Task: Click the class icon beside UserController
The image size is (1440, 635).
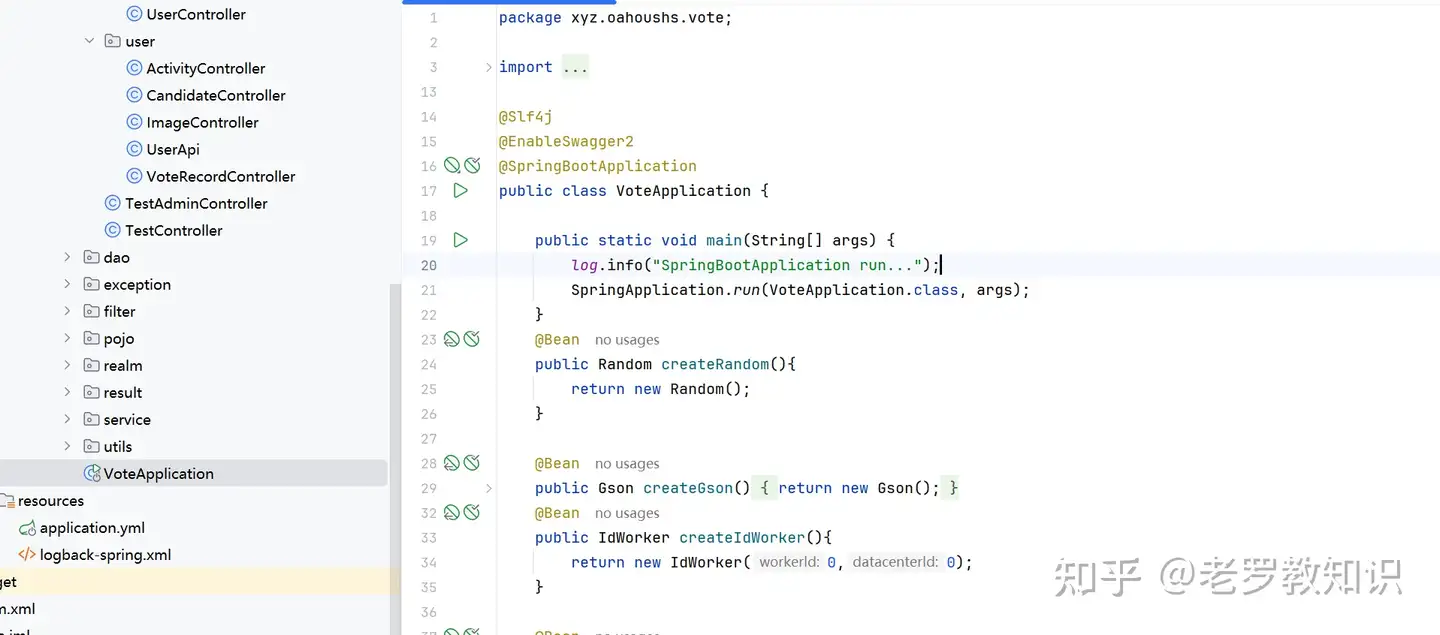Action: [134, 14]
